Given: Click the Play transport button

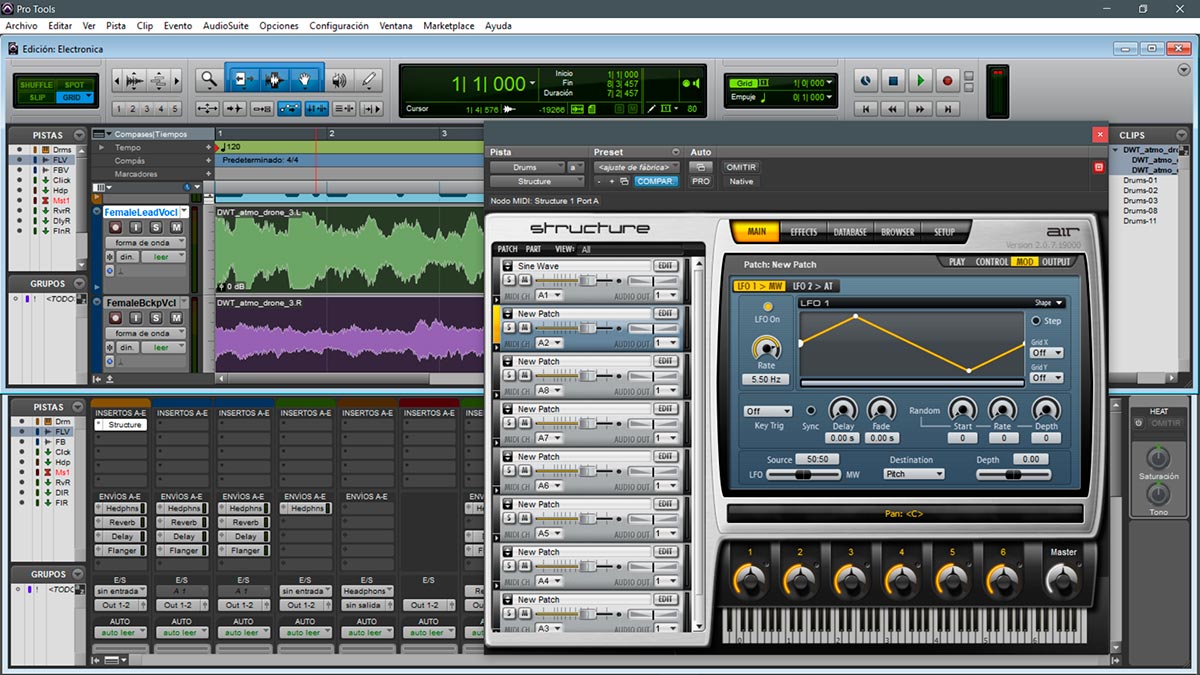Looking at the screenshot, I should (921, 80).
